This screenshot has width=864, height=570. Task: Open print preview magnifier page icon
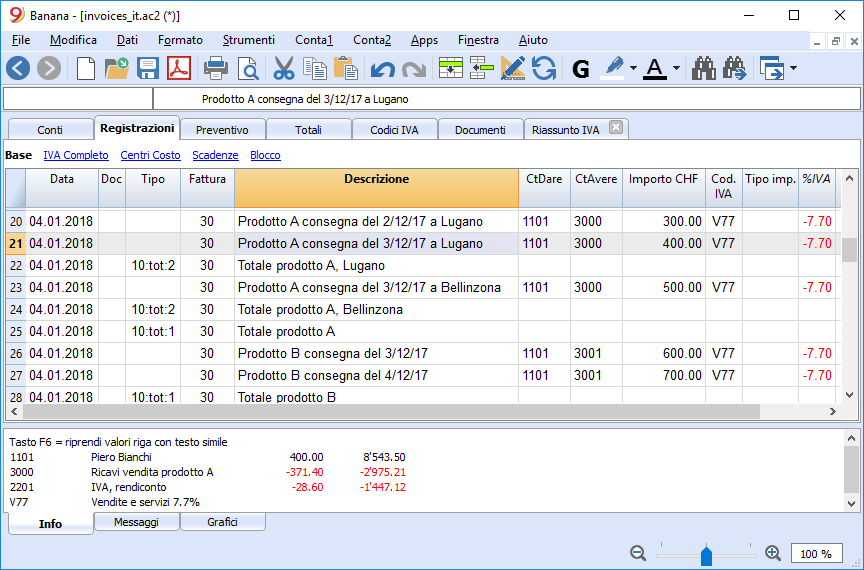point(248,69)
